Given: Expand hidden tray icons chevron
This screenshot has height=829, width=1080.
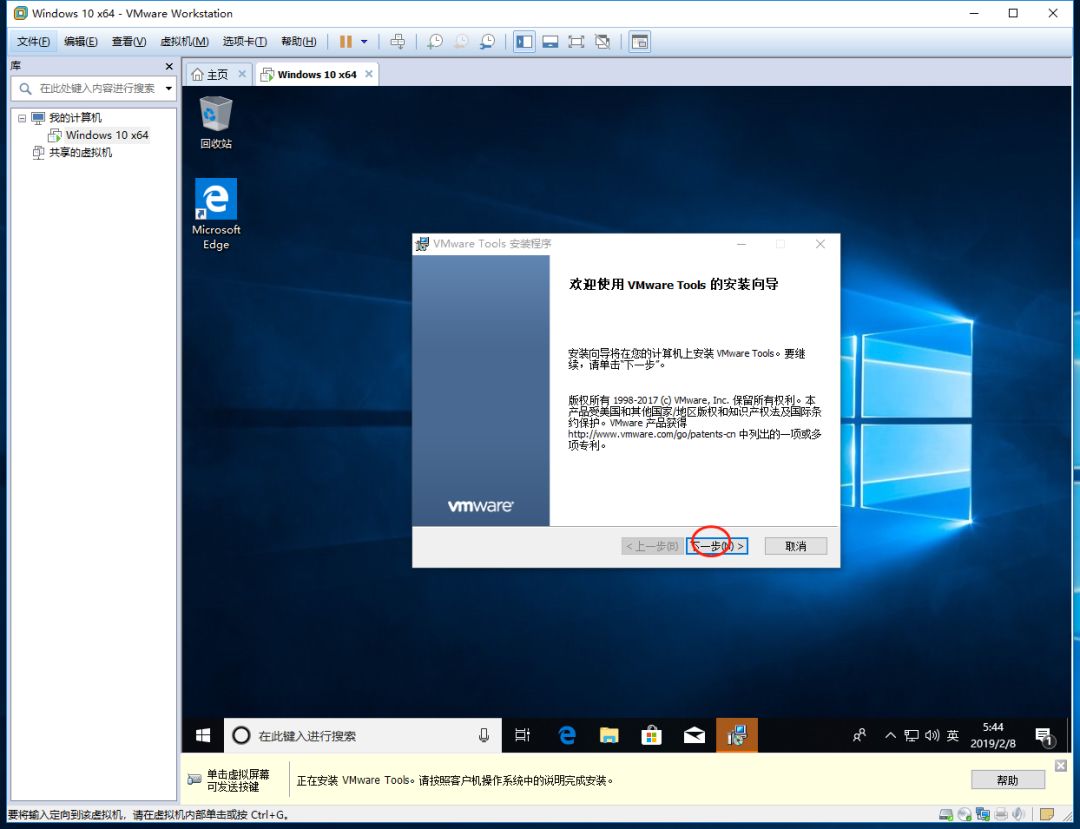Looking at the screenshot, I should pyautogui.click(x=890, y=735).
